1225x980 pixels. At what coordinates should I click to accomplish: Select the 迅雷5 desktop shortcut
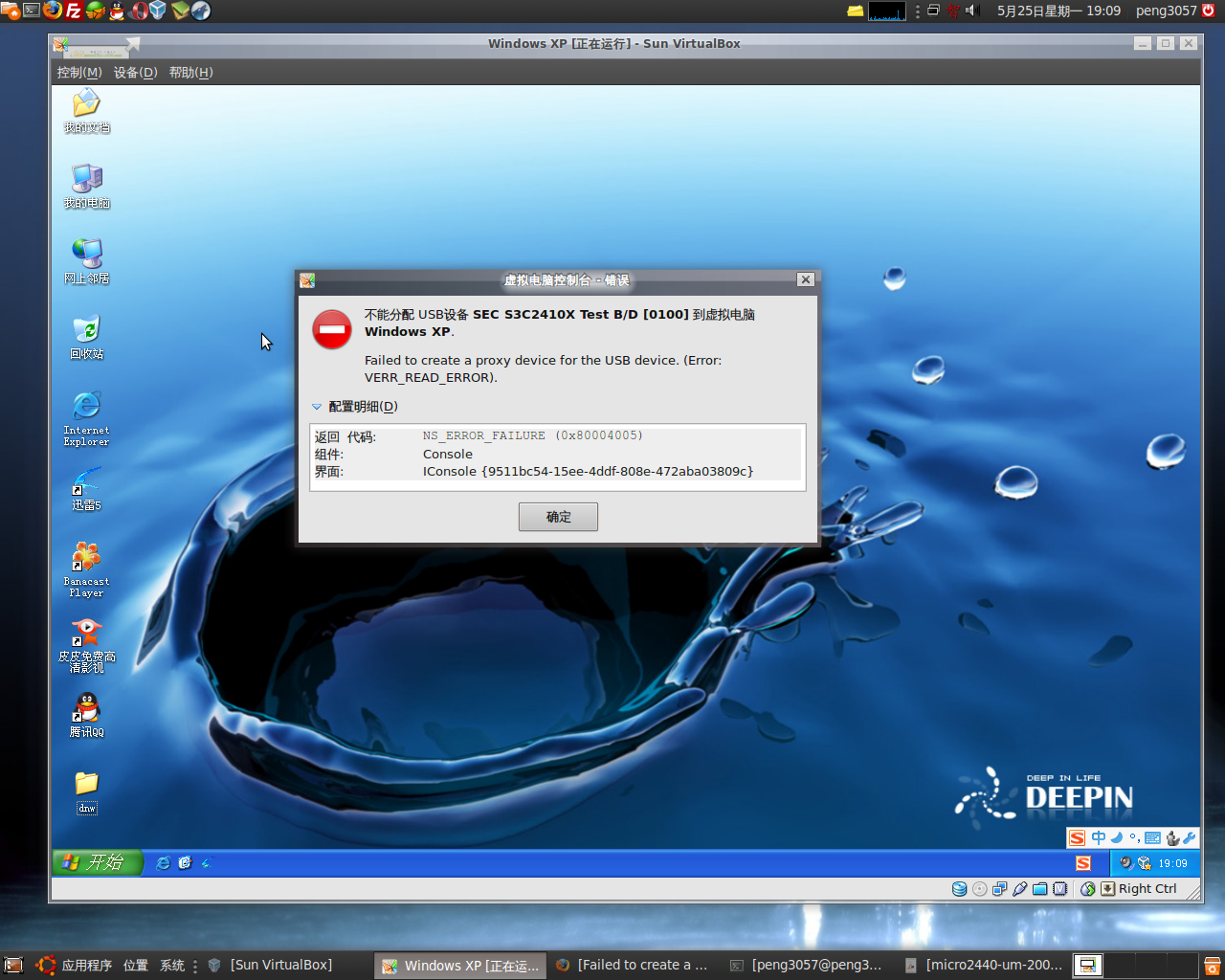click(x=86, y=489)
